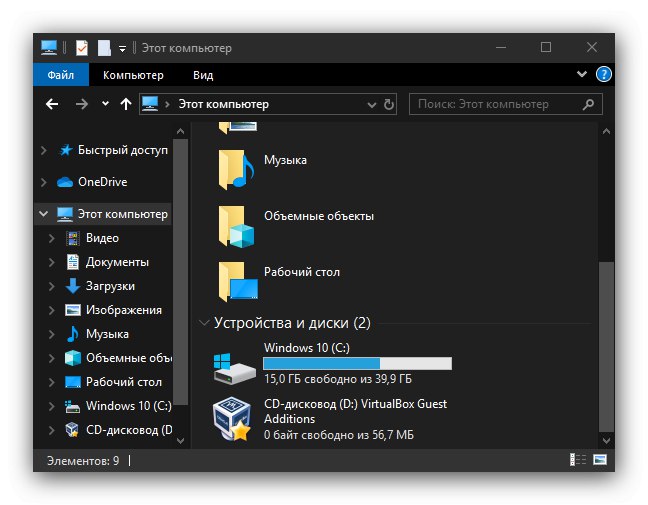648x505 pixels.
Task: Open the quick access toolbar customize dropdown
Action: [122, 49]
